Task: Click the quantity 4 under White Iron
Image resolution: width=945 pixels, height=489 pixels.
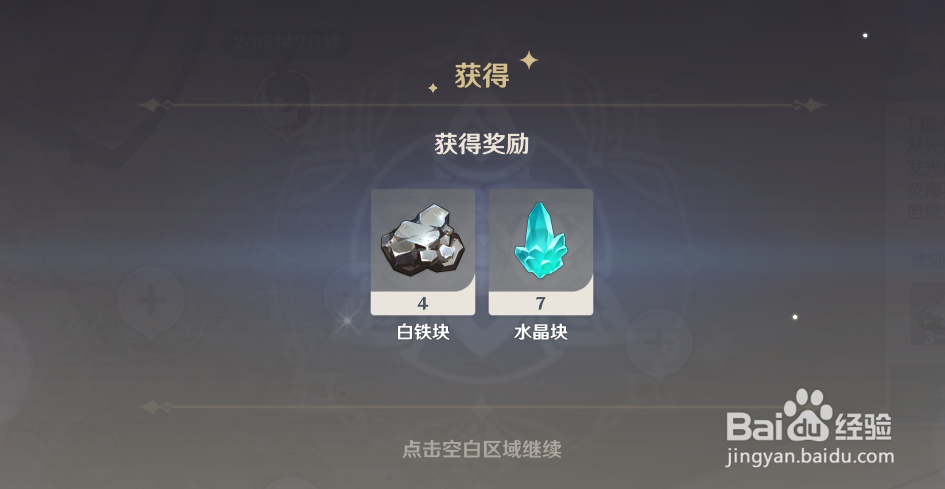Action: 422,303
